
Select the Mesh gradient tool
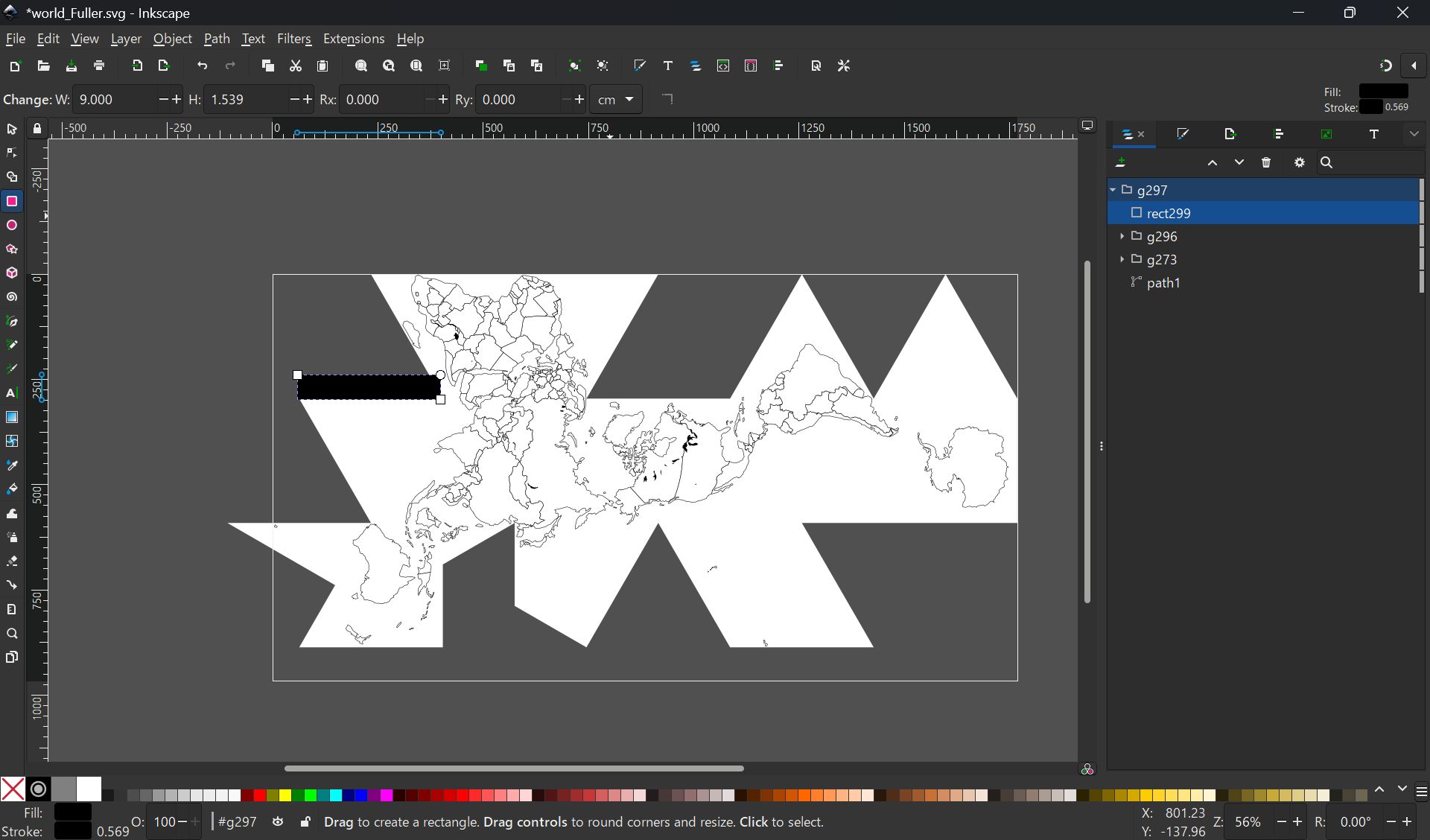point(11,441)
